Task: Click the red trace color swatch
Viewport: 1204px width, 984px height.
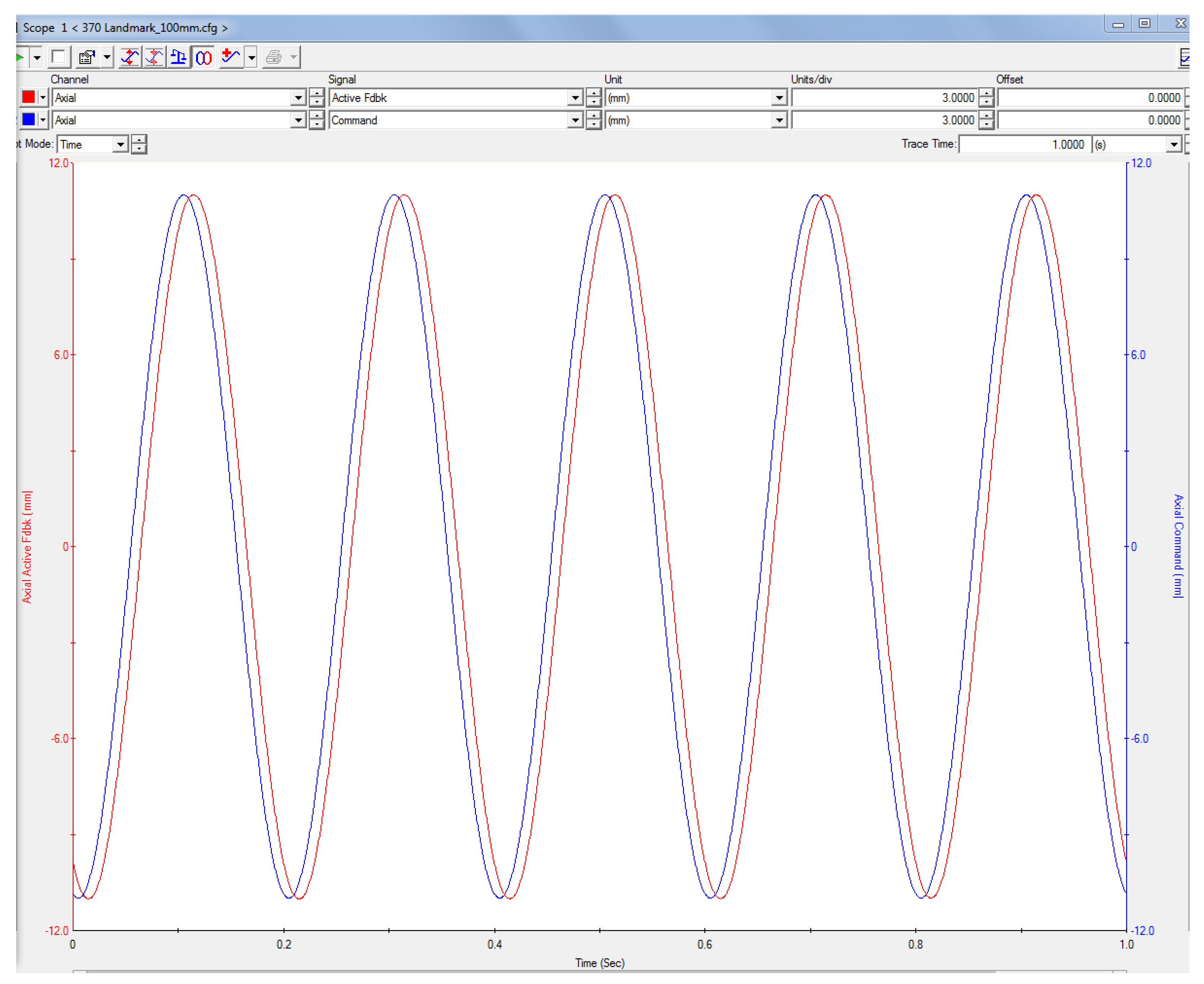Action: point(28,97)
